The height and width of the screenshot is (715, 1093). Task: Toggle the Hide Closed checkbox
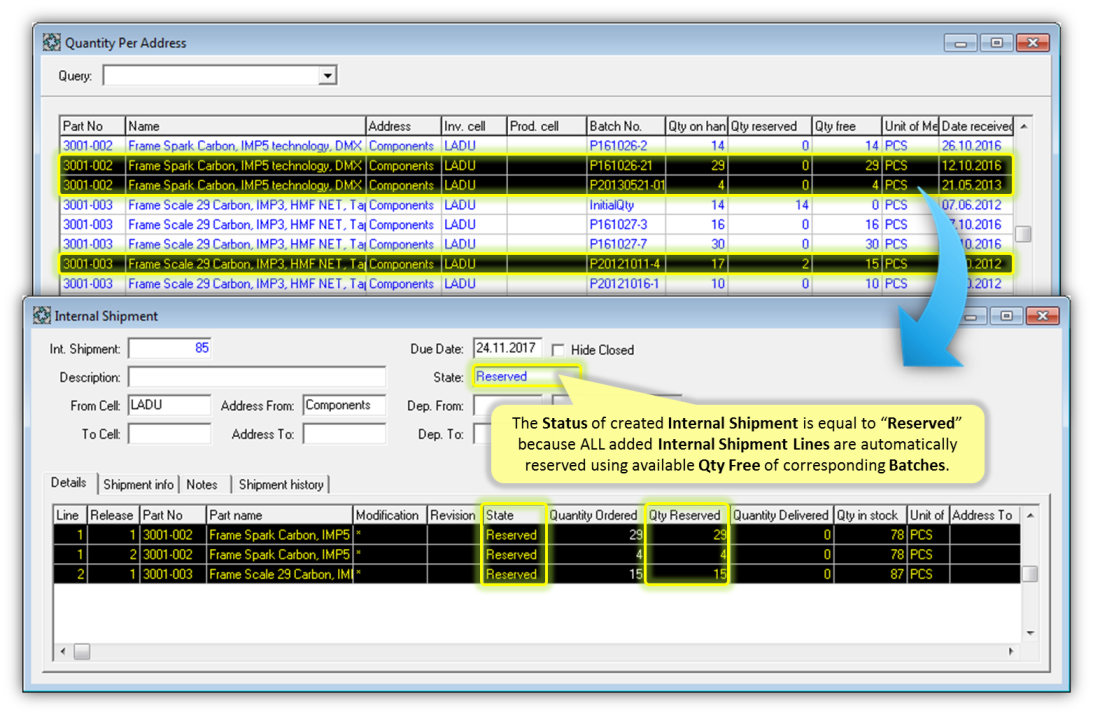click(558, 350)
